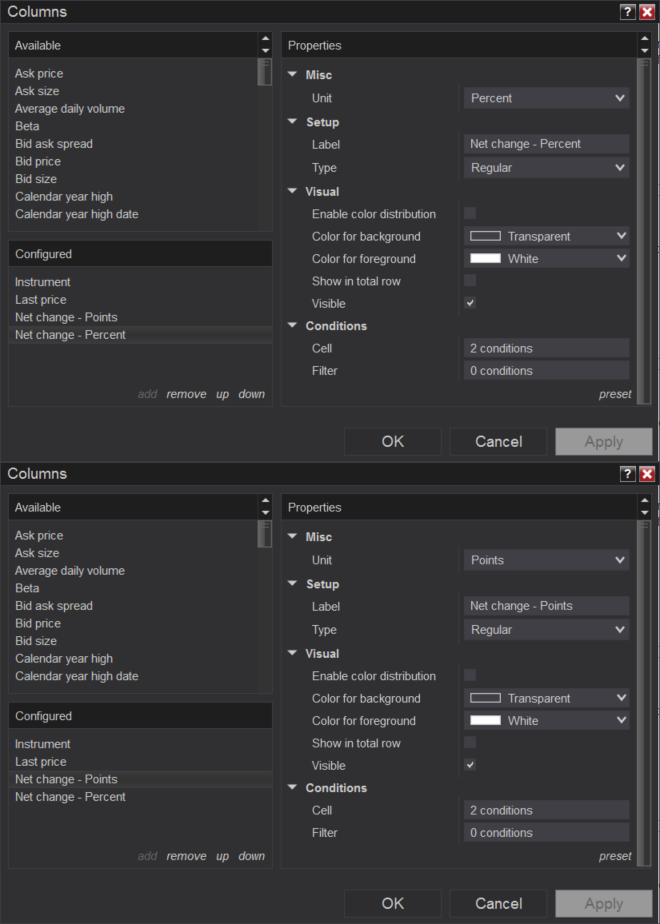Select Instrument in the lower dialog's Configured list
The width and height of the screenshot is (660, 924).
(43, 744)
